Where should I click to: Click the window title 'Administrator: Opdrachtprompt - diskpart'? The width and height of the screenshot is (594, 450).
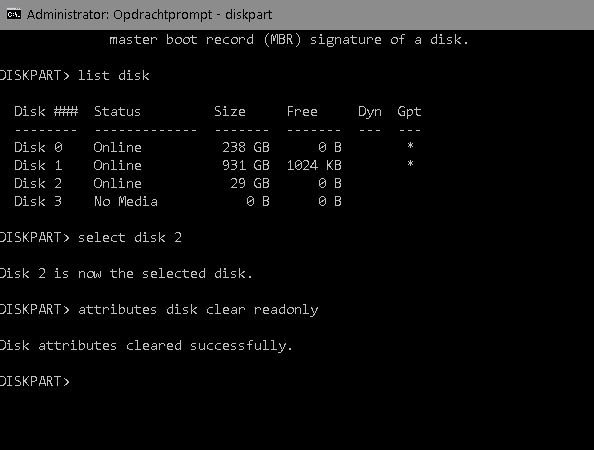pos(149,14)
